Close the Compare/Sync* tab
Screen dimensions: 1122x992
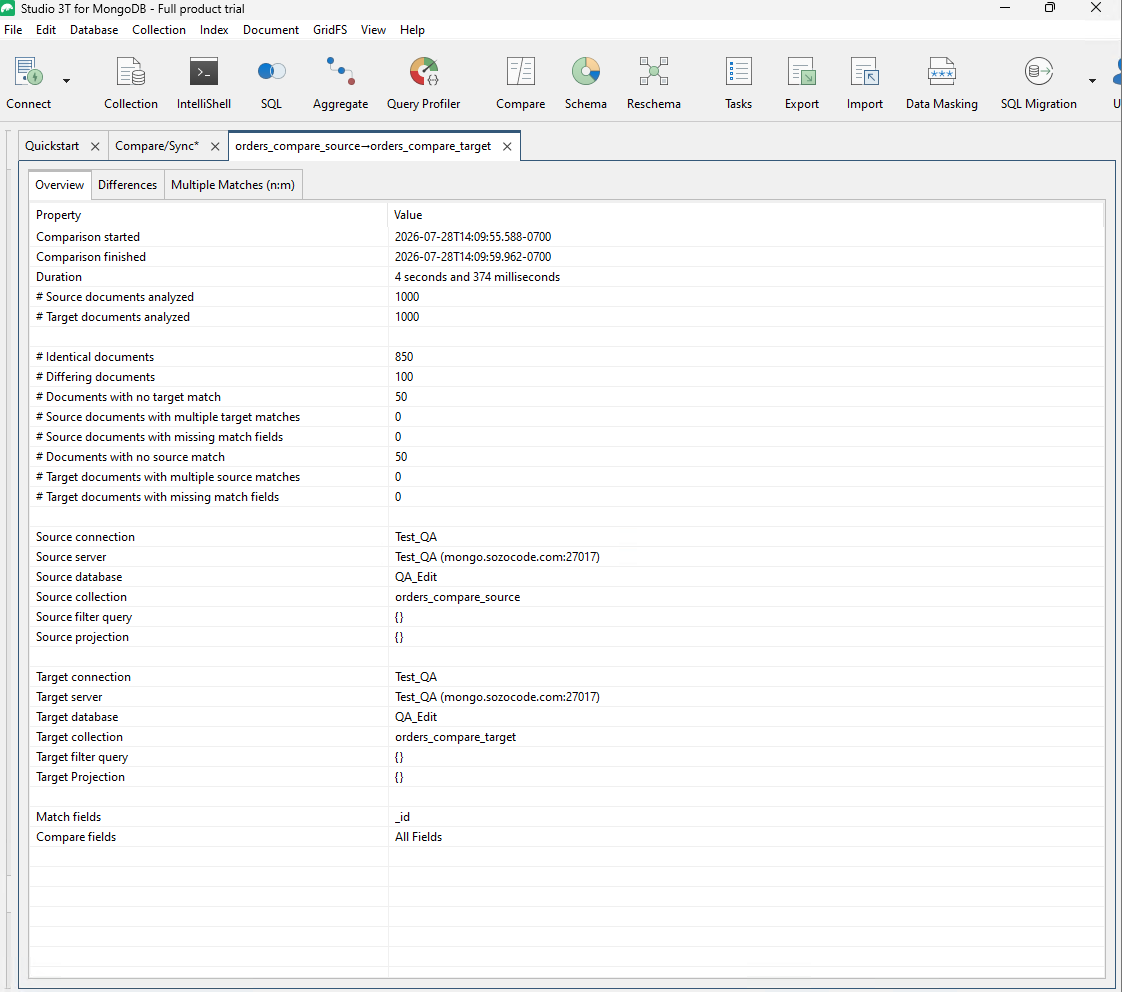coord(215,147)
